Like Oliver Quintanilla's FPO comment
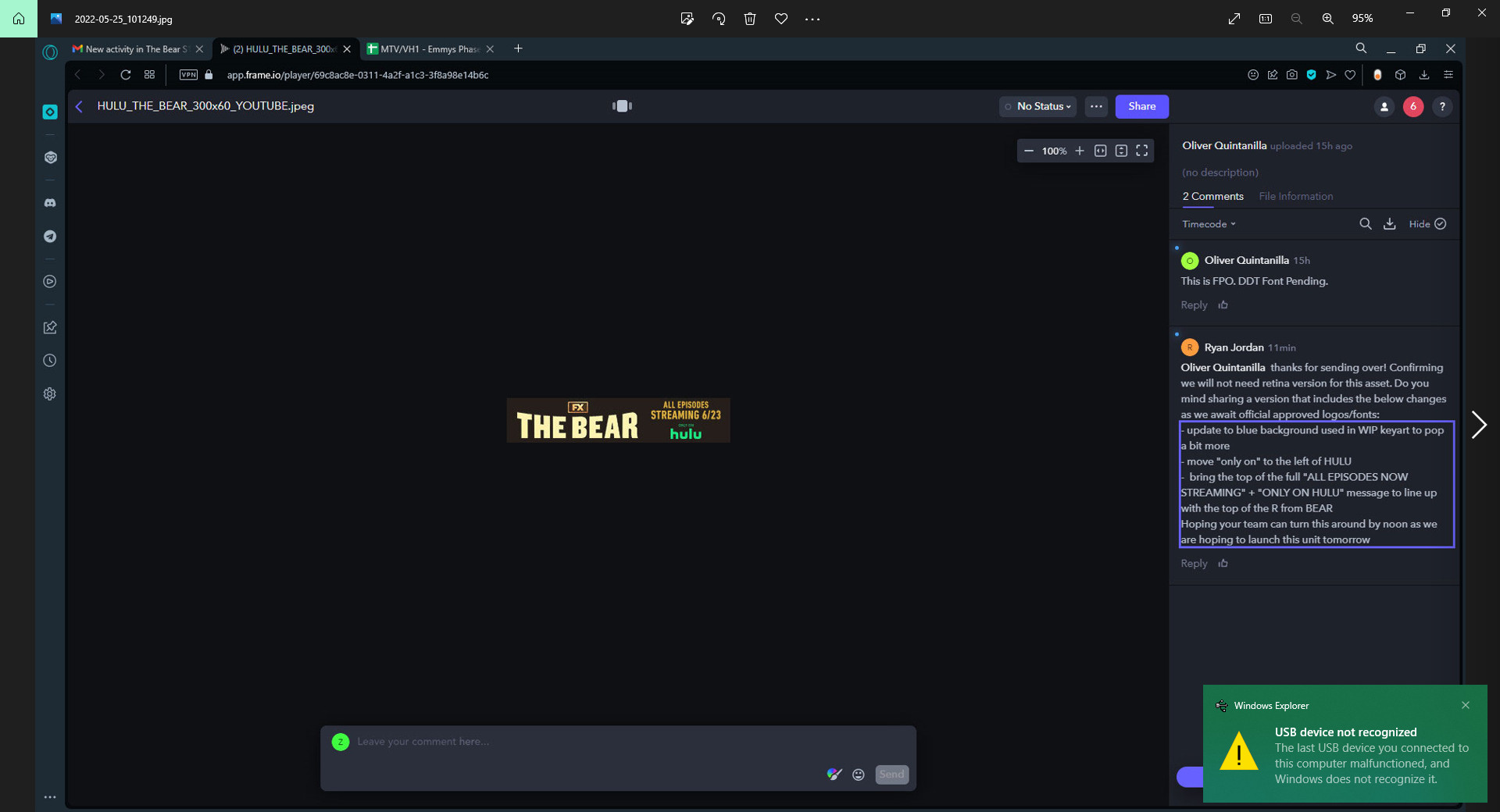The image size is (1500, 812). [x=1223, y=305]
